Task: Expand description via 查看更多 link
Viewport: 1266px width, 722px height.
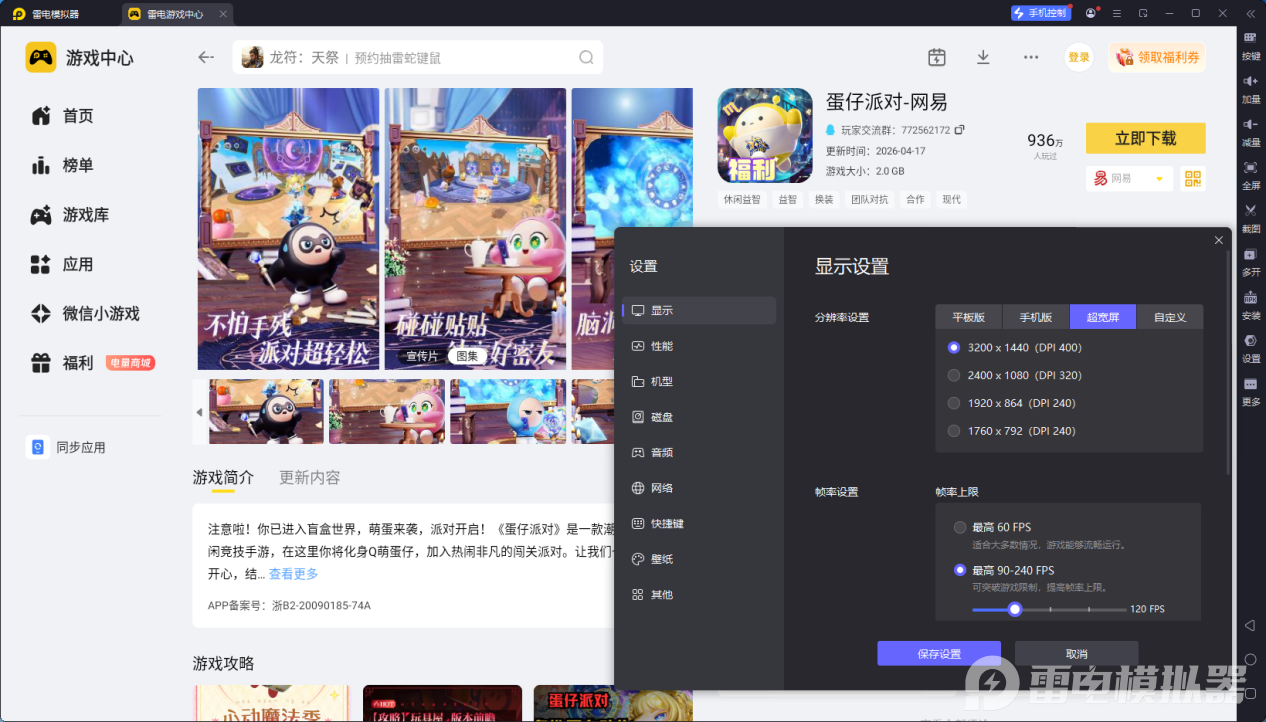Action: pos(293,574)
